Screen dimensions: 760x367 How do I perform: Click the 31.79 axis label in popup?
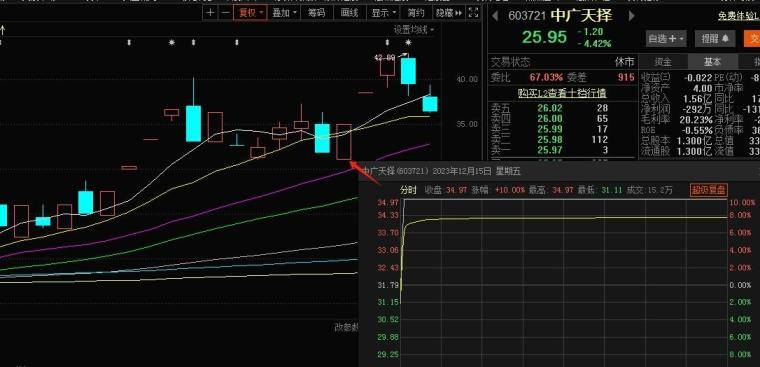388,285
